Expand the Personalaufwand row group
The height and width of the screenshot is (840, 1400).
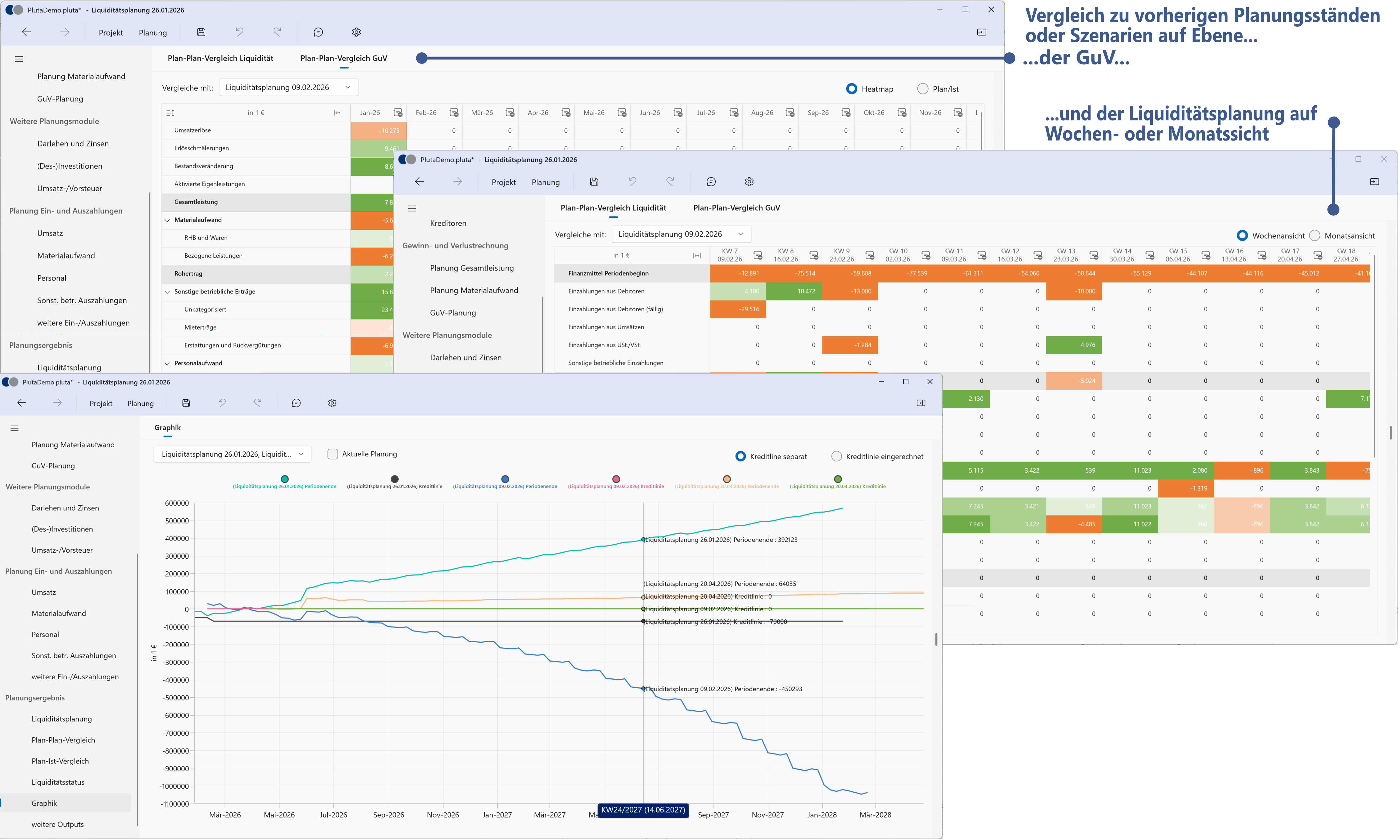pos(167,363)
